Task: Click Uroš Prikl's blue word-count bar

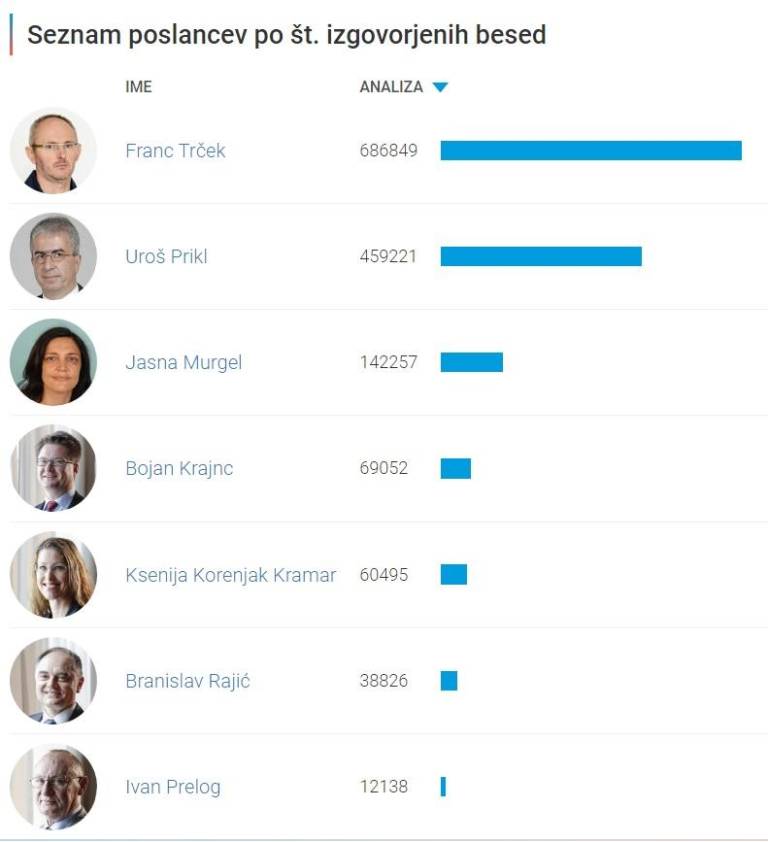Action: pyautogui.click(x=541, y=257)
